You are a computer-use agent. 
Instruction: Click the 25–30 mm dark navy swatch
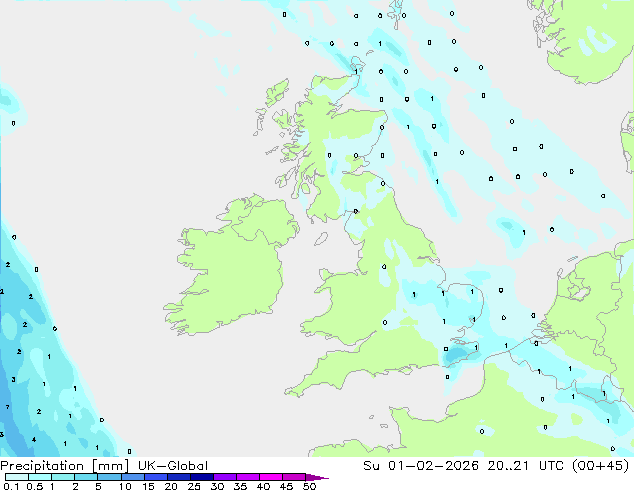tap(201, 477)
